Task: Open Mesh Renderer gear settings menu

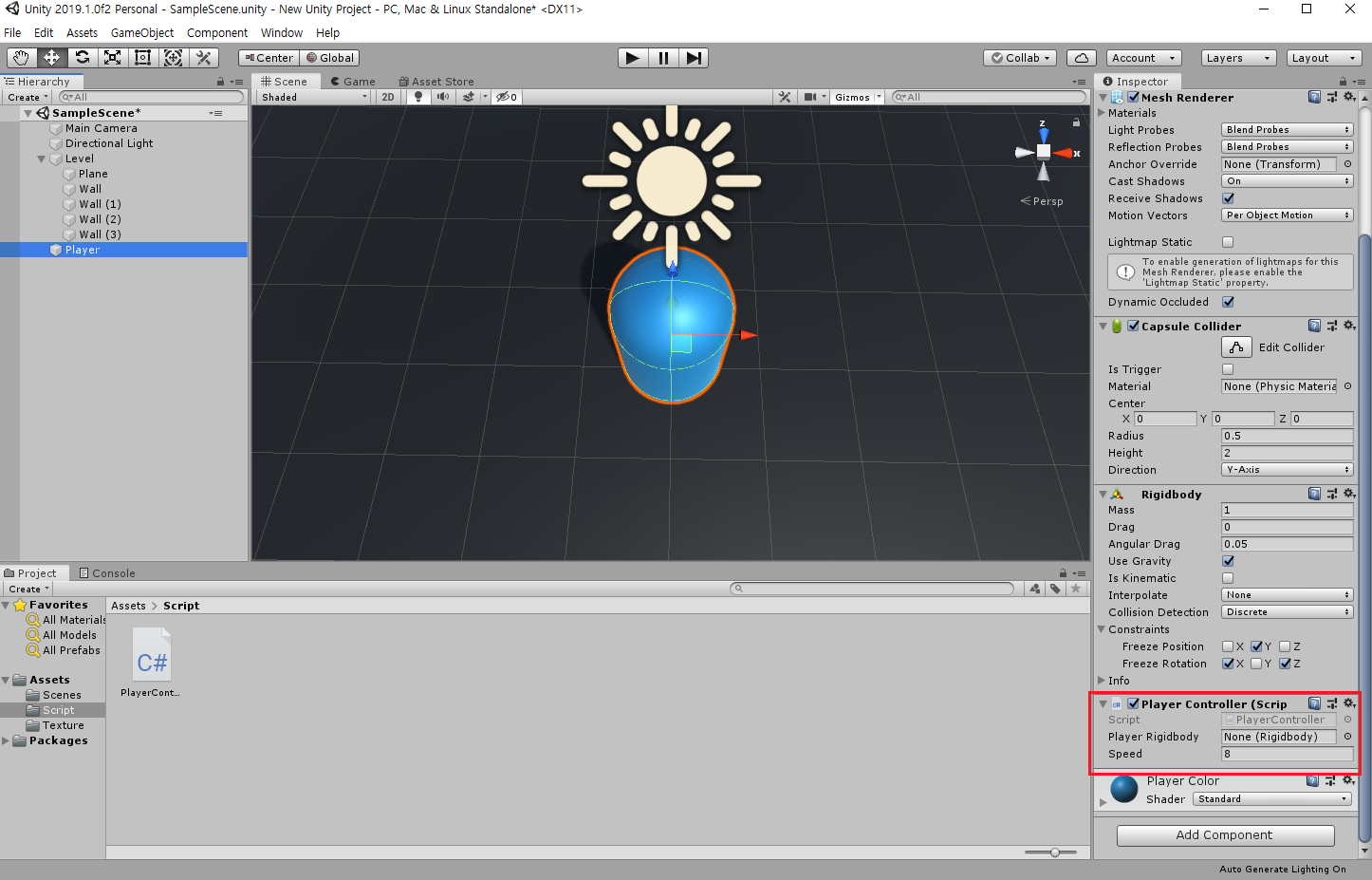Action: click(1349, 97)
